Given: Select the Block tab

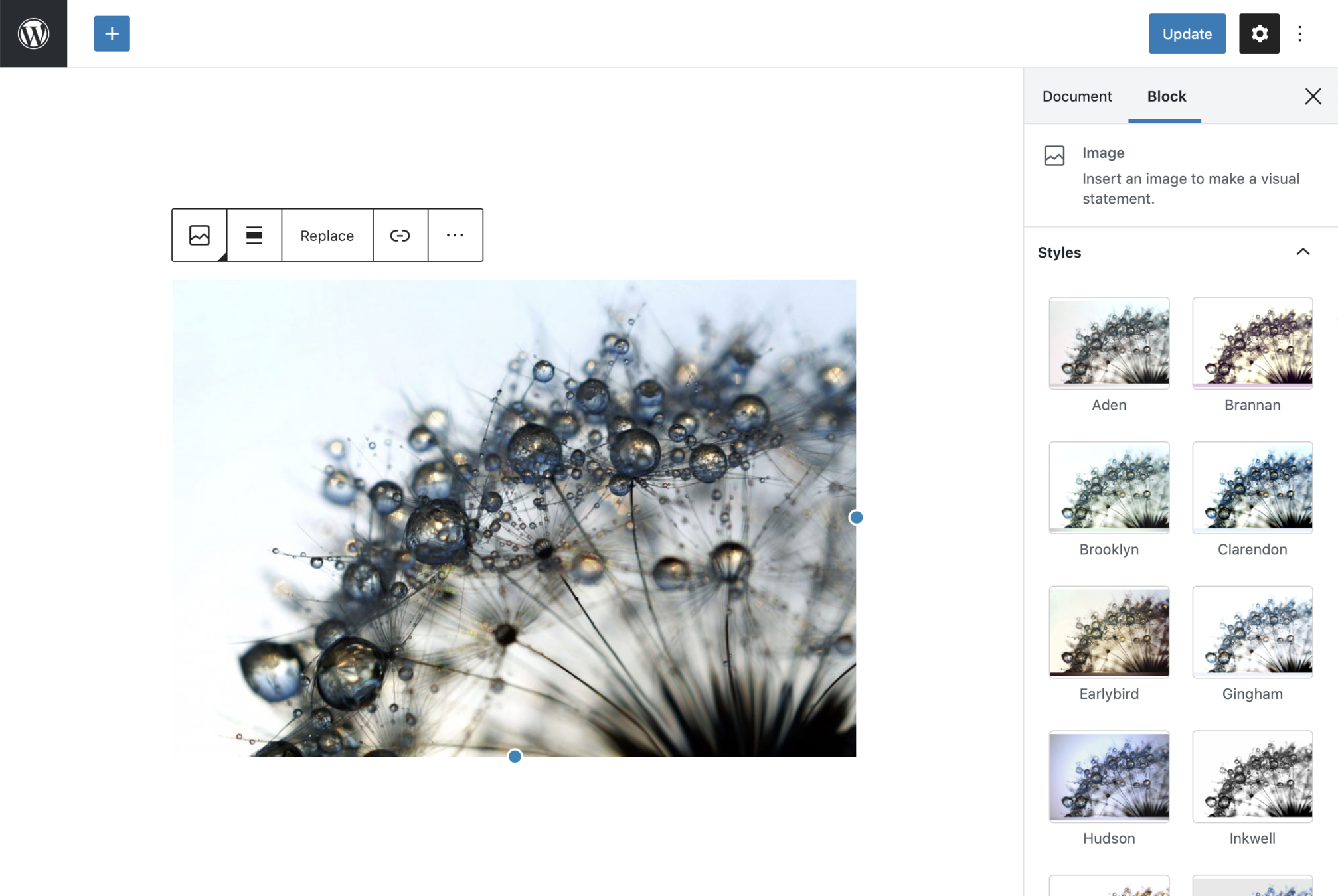Looking at the screenshot, I should point(1166,96).
